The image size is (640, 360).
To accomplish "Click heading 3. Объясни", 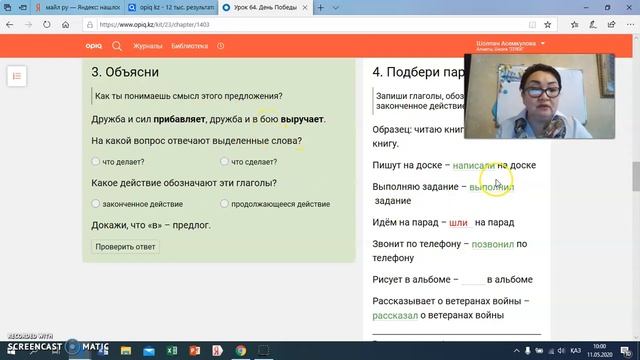I will (x=125, y=72).
